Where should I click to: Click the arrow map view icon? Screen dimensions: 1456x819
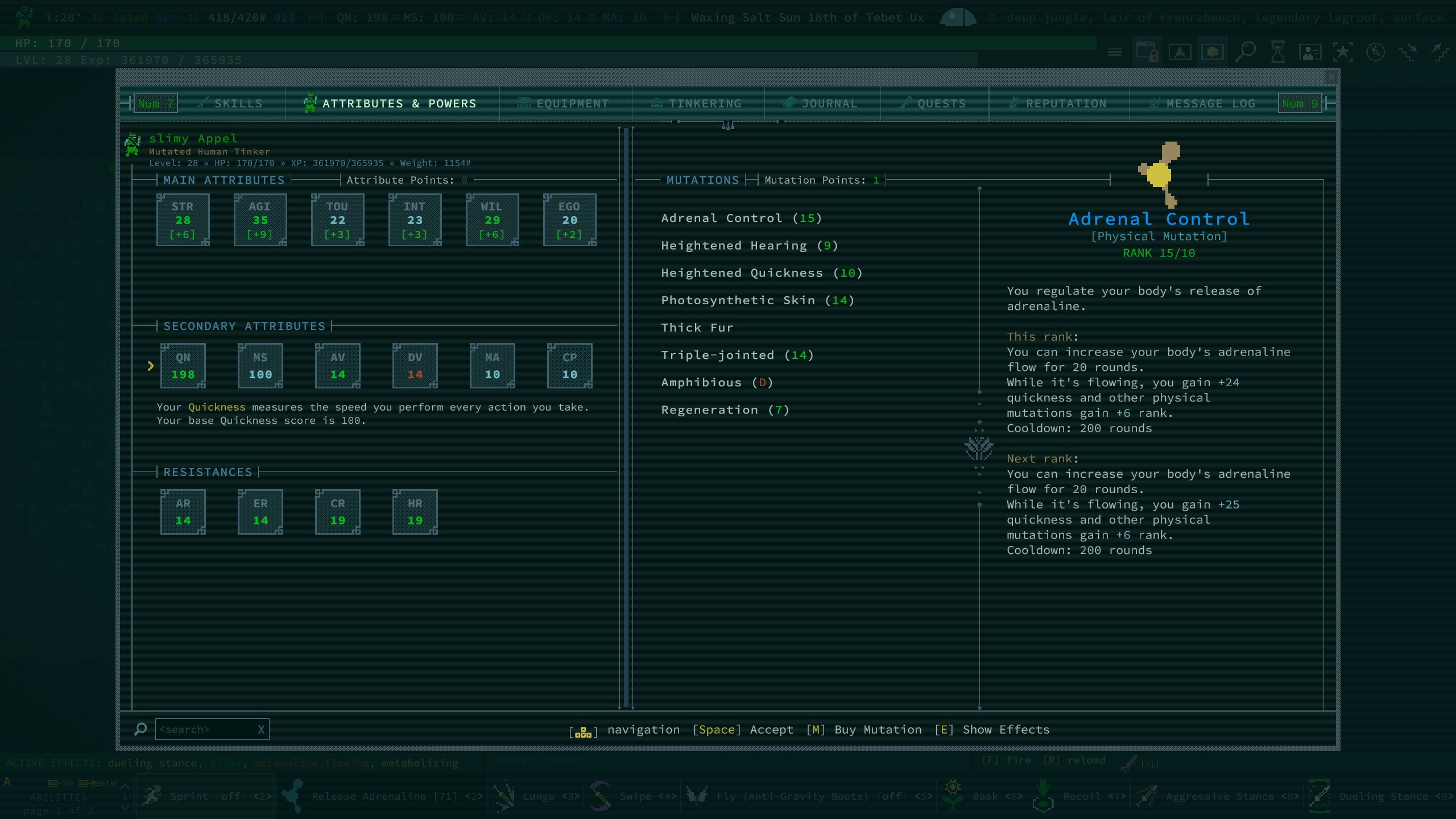(1180, 52)
